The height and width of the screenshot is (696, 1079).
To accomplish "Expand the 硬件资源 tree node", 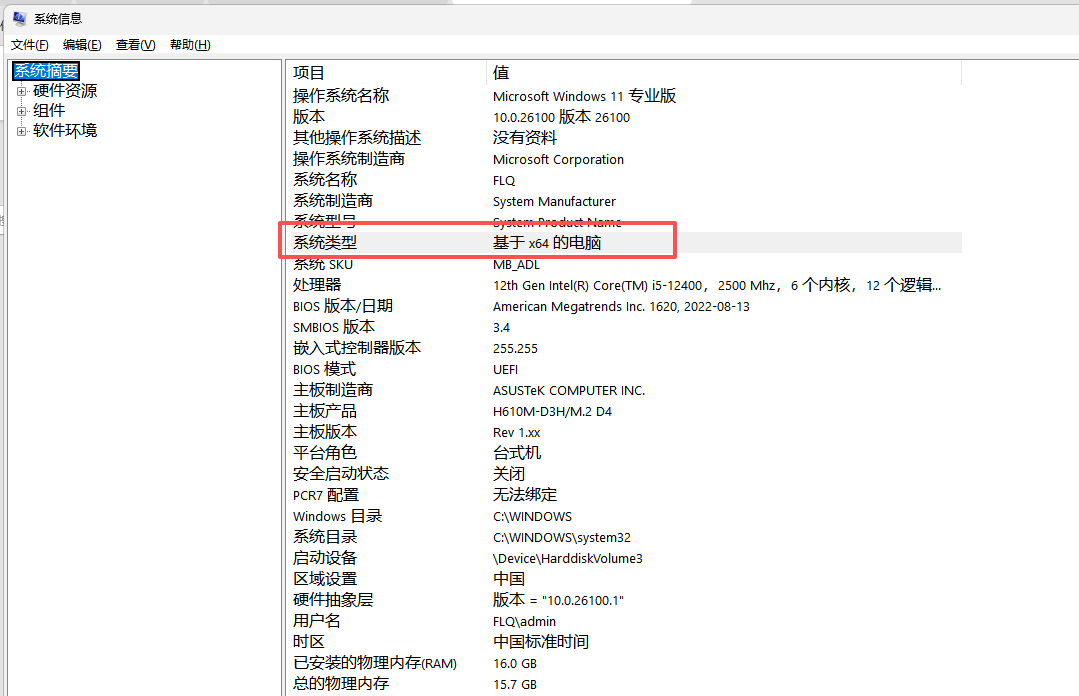I will coord(22,91).
